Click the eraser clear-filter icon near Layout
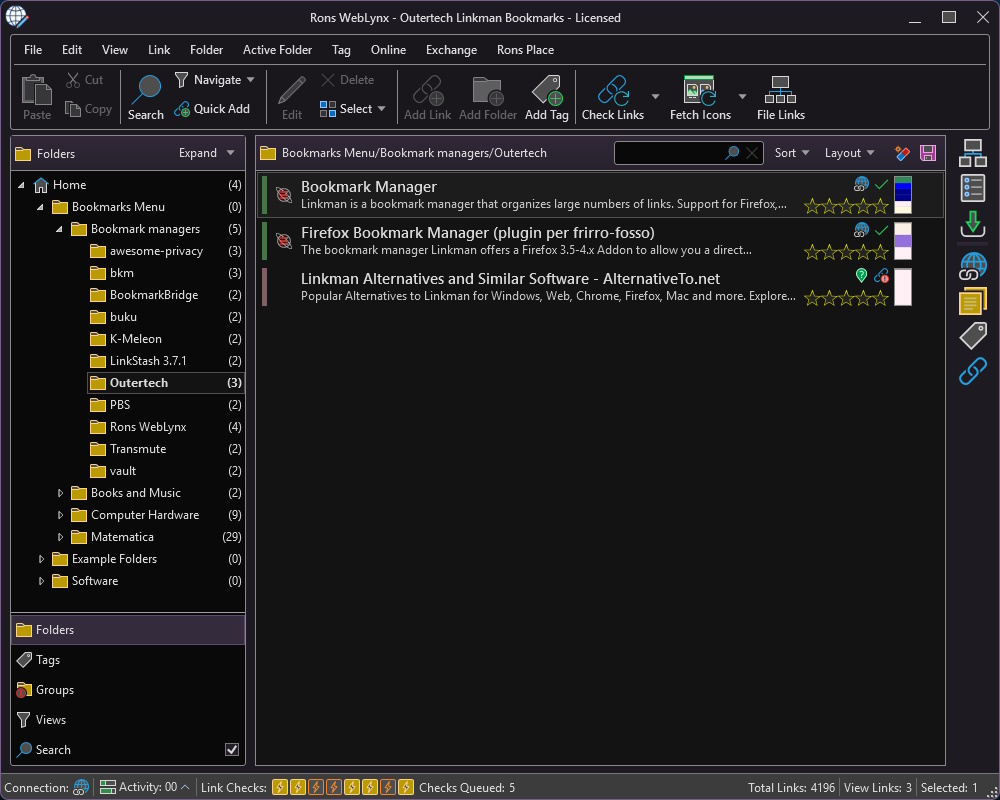Screen dimensions: 1000x800 [902, 153]
